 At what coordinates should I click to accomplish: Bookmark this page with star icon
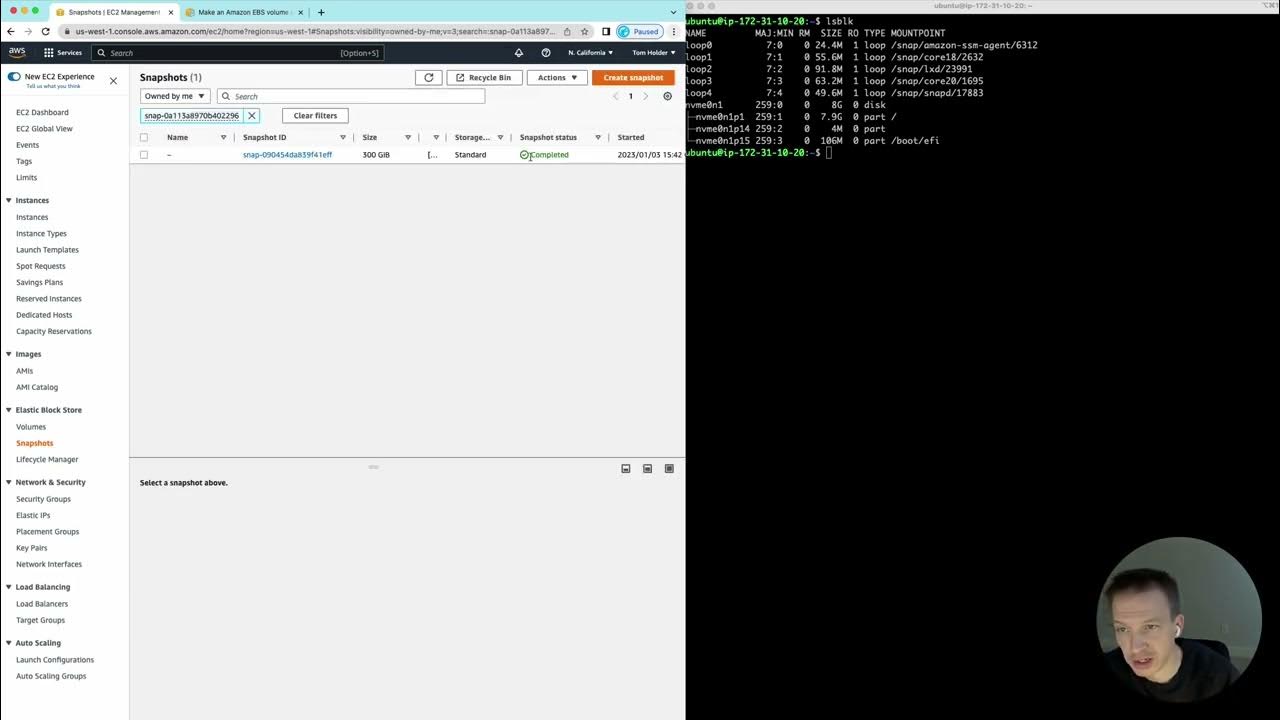coord(585,31)
